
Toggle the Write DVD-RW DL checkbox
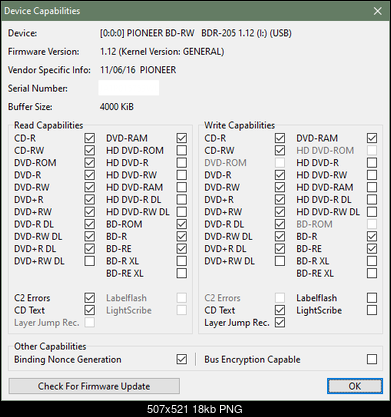(280, 236)
